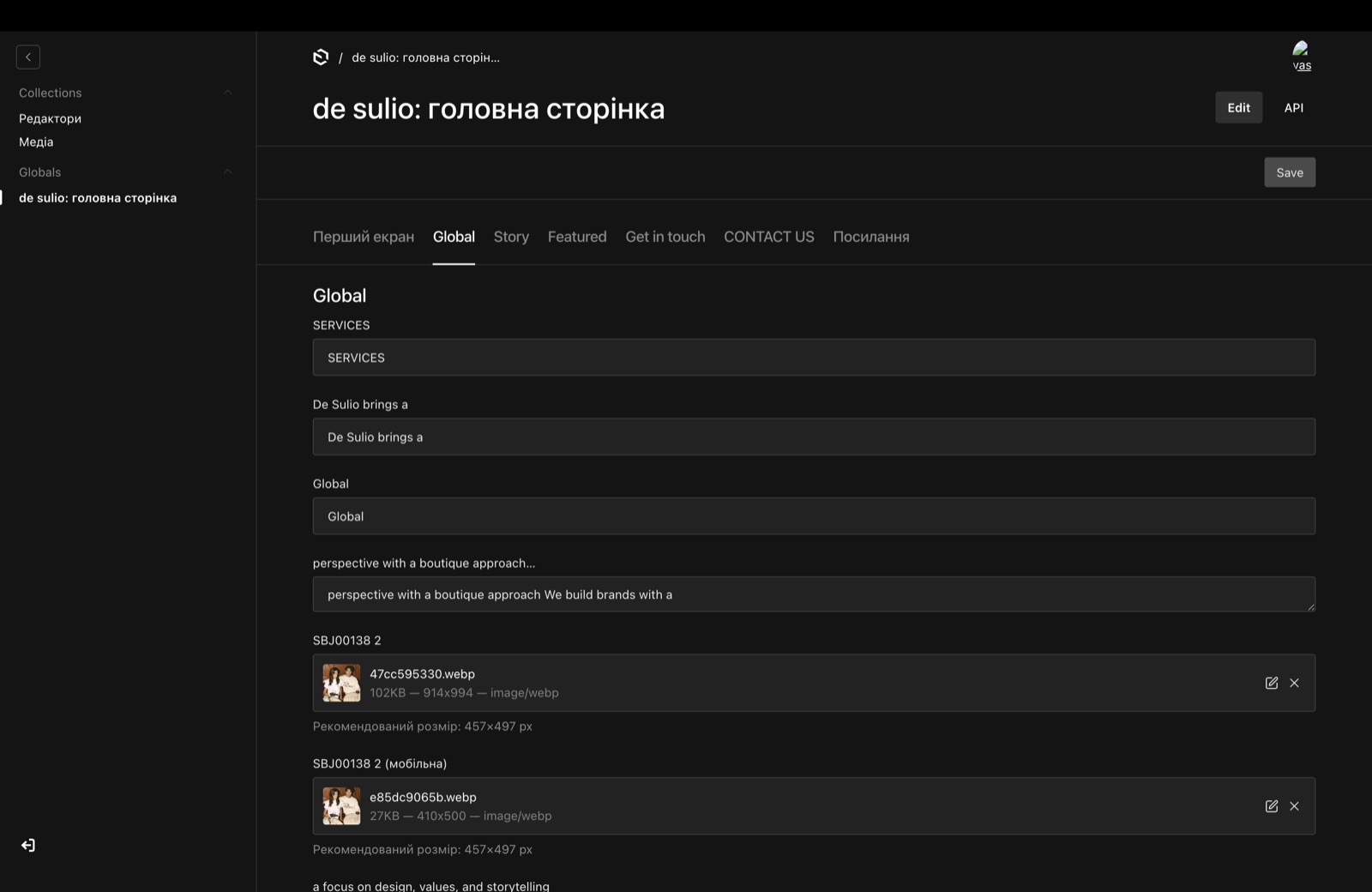Open the Посилання tab
The height and width of the screenshot is (892, 1372).
[x=871, y=237]
